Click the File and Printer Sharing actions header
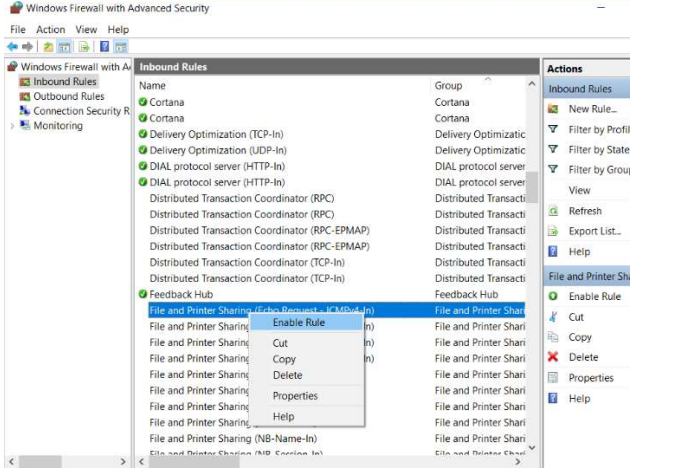 [x=587, y=276]
